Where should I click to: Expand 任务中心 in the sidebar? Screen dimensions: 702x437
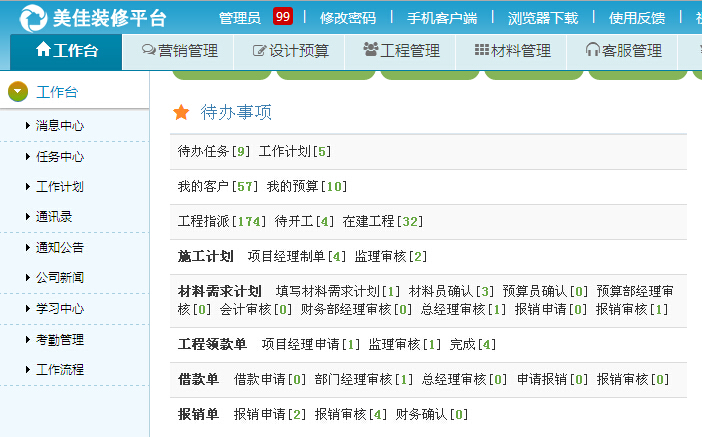[59, 156]
